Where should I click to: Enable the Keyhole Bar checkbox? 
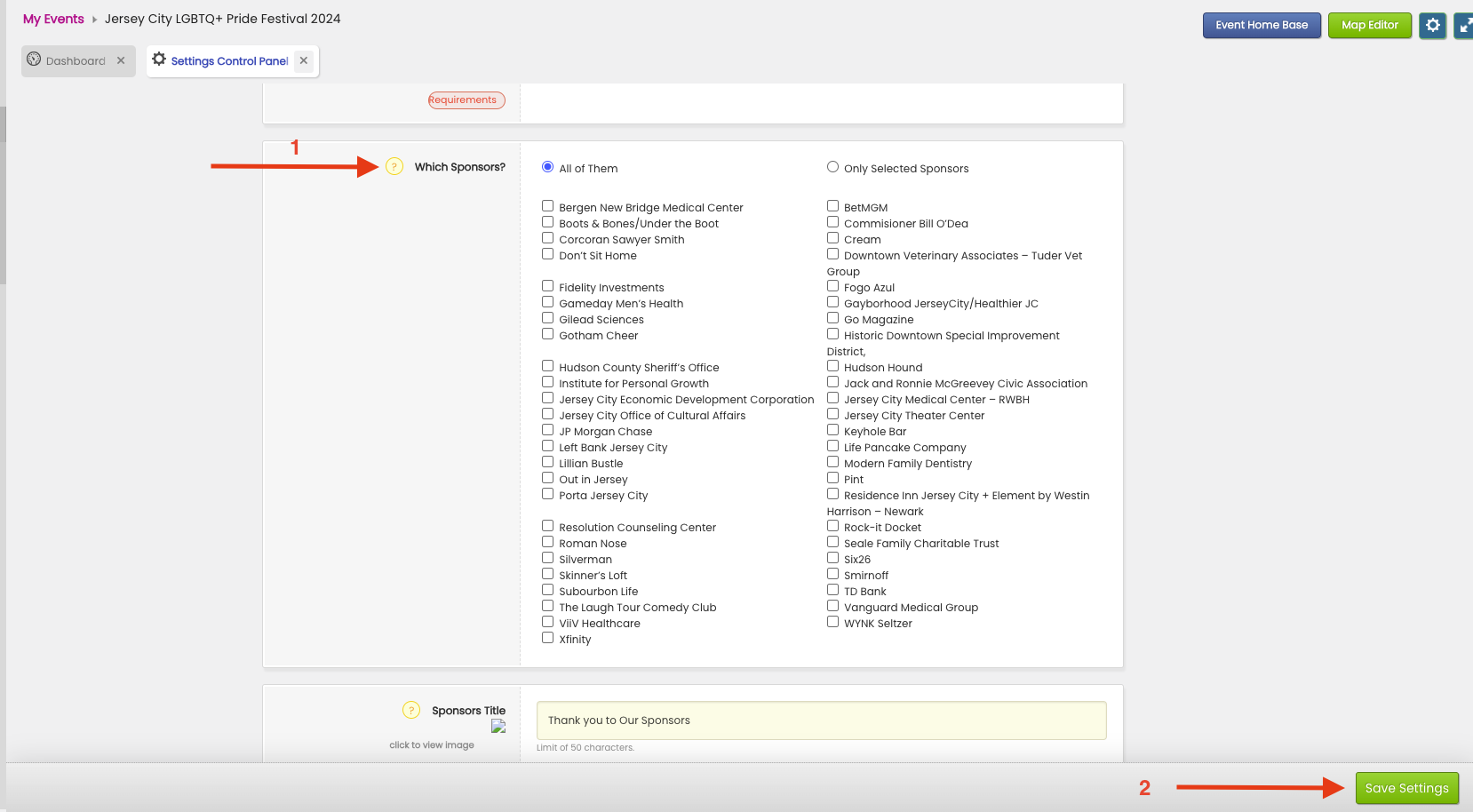832,430
